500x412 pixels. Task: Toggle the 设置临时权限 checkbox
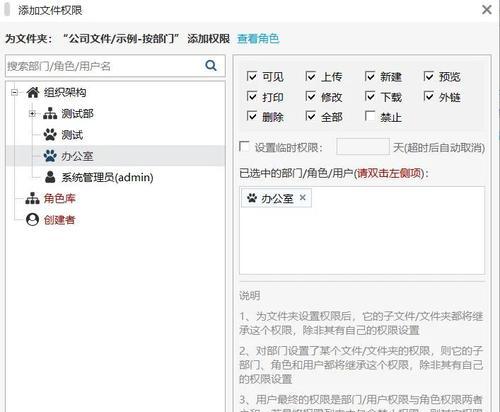coord(244,147)
